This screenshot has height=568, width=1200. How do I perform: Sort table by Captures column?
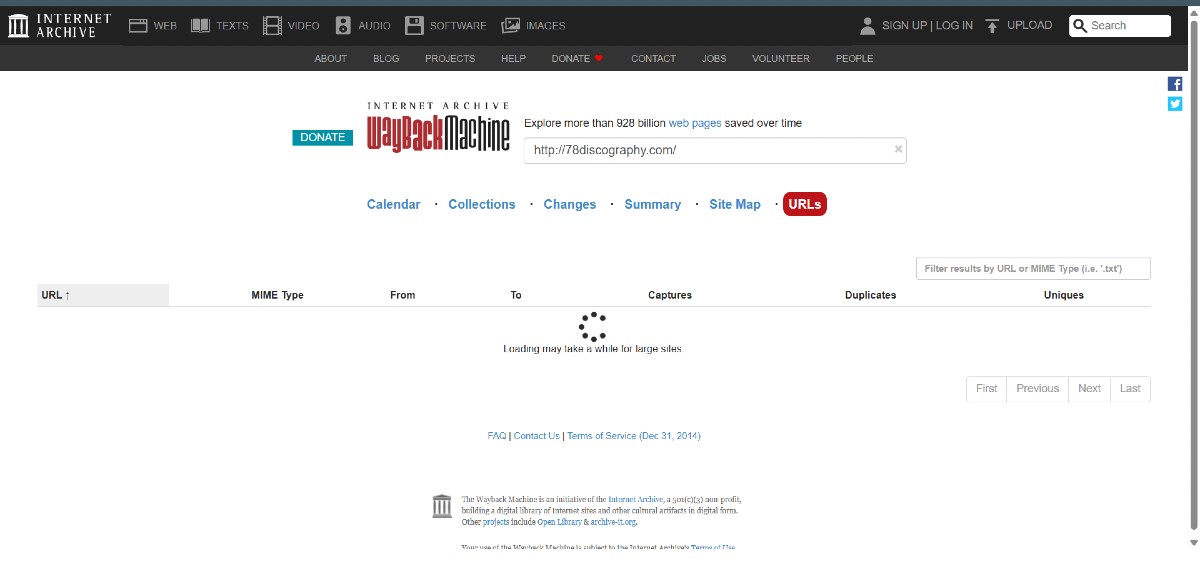pos(670,295)
